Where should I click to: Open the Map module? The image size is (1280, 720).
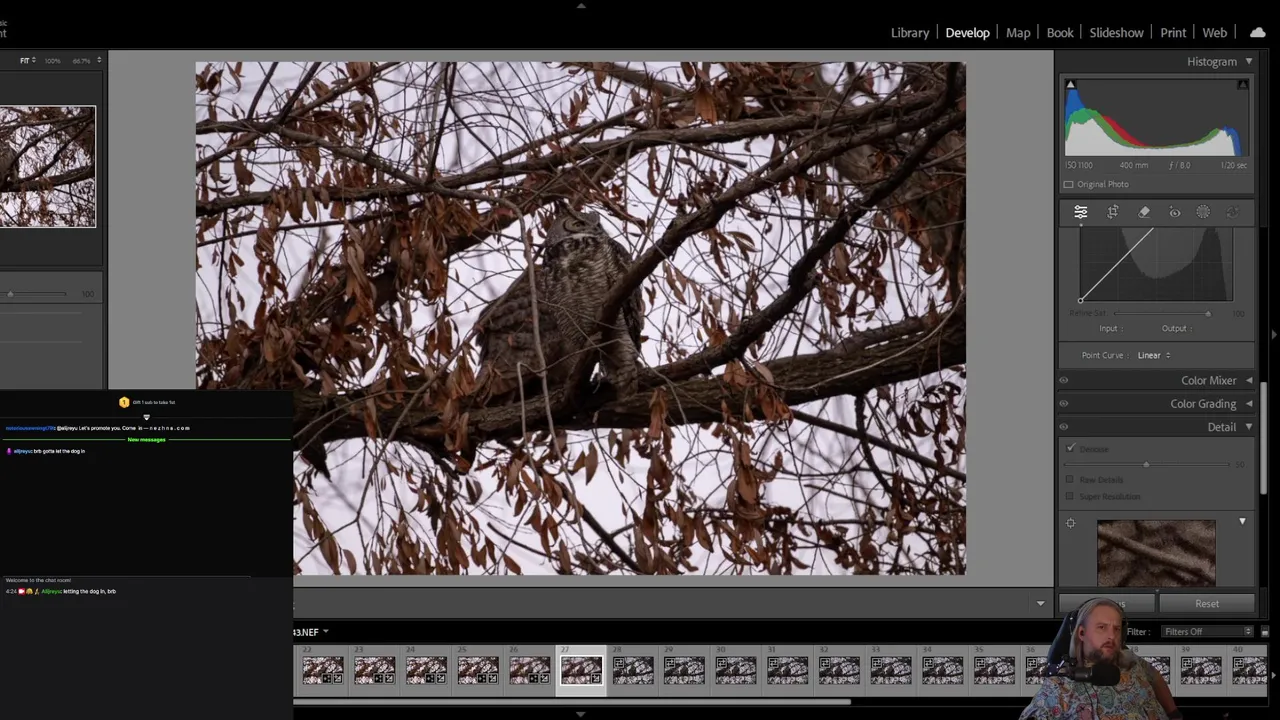coord(1018,33)
